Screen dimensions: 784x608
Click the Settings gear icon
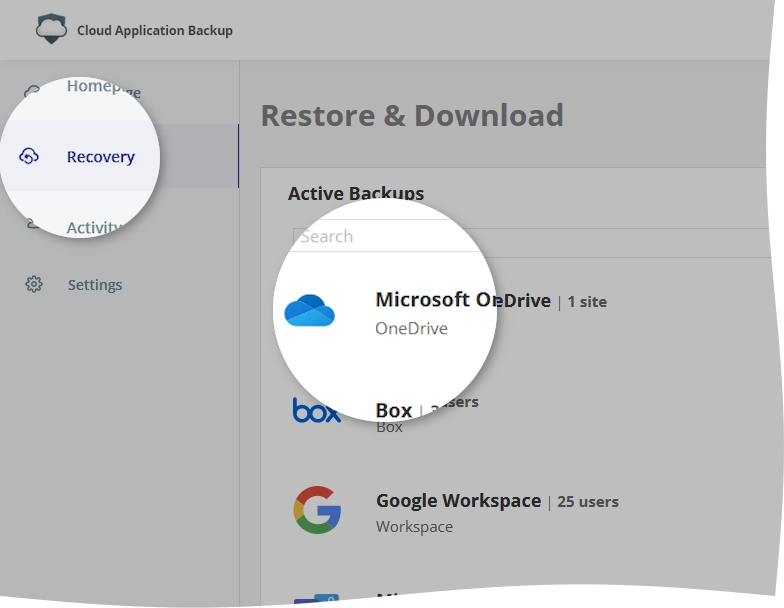pos(34,284)
